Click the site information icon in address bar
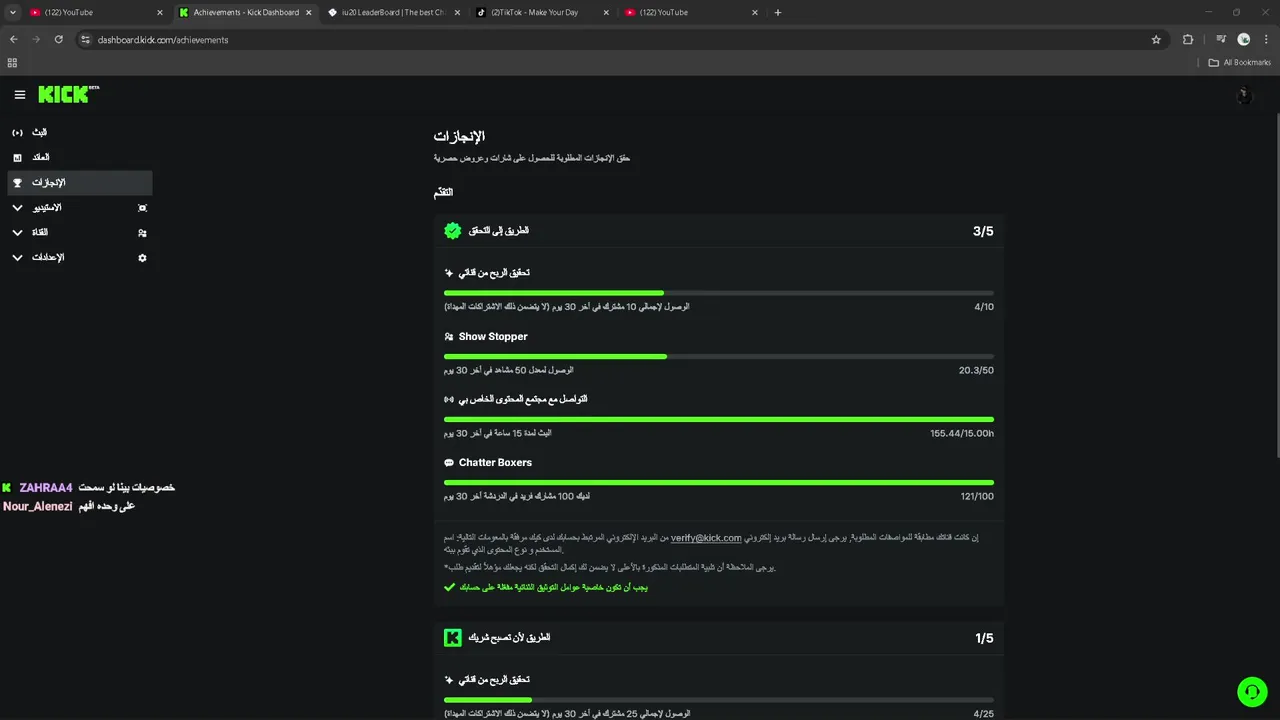 (x=85, y=39)
